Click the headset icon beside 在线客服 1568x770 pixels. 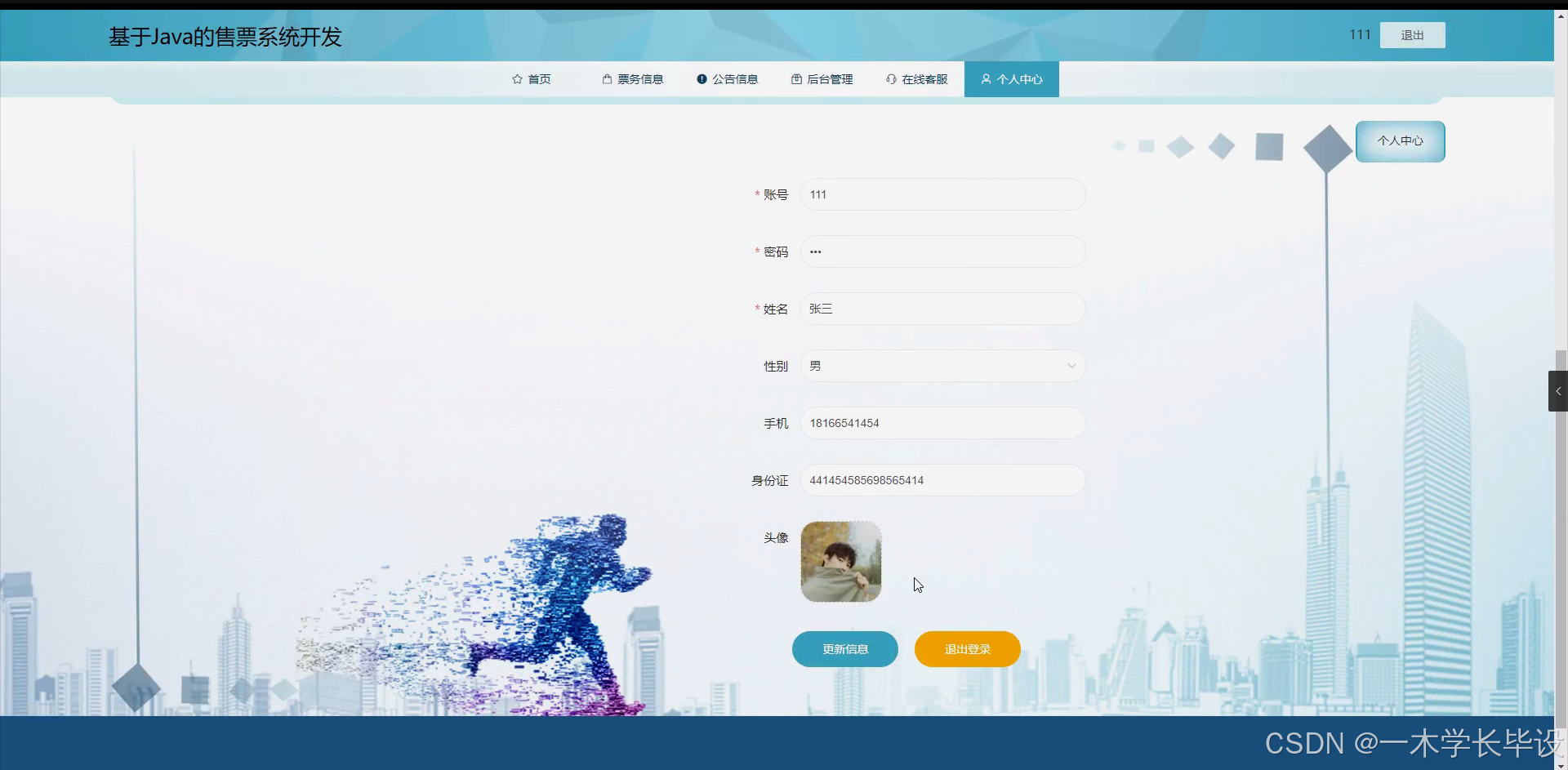(x=890, y=78)
